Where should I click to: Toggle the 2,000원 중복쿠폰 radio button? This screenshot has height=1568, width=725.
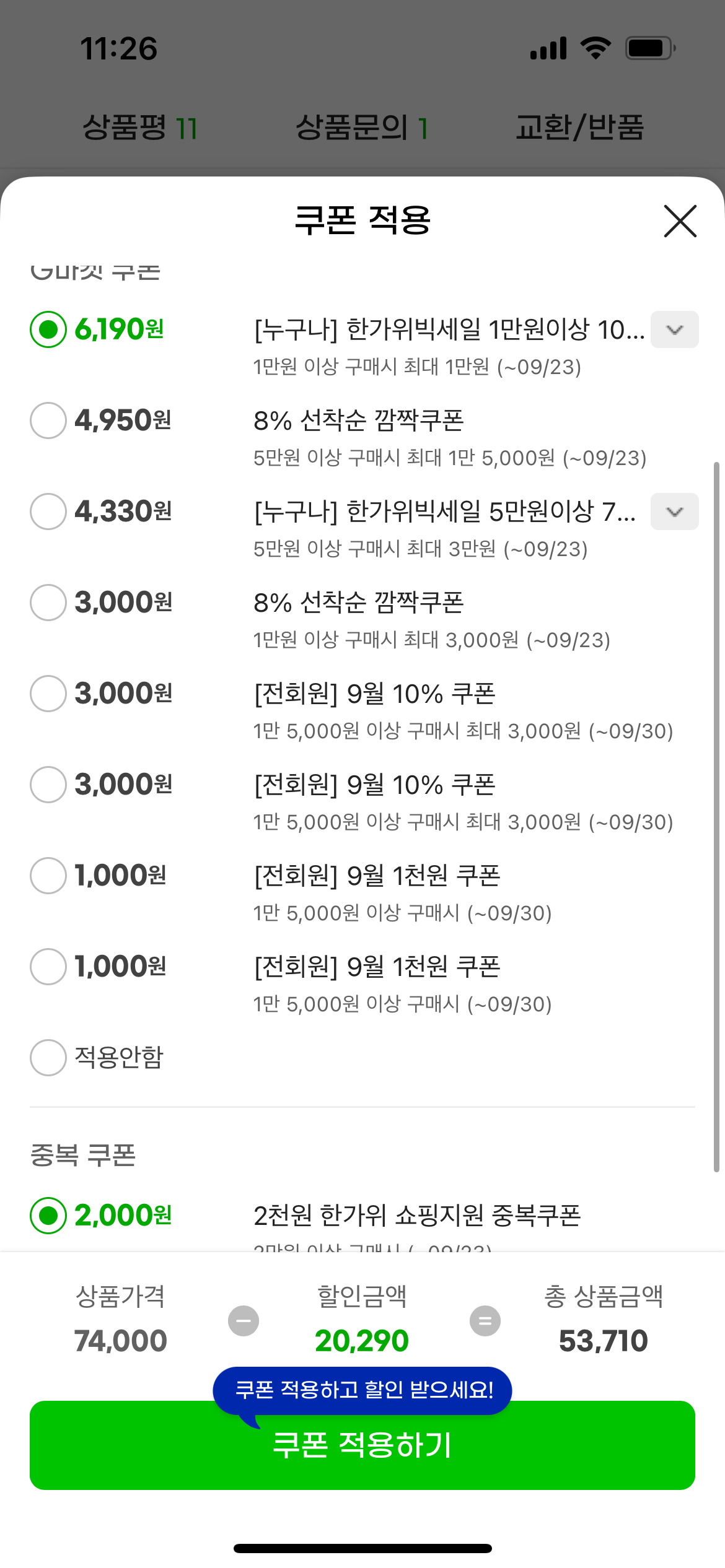point(48,1216)
